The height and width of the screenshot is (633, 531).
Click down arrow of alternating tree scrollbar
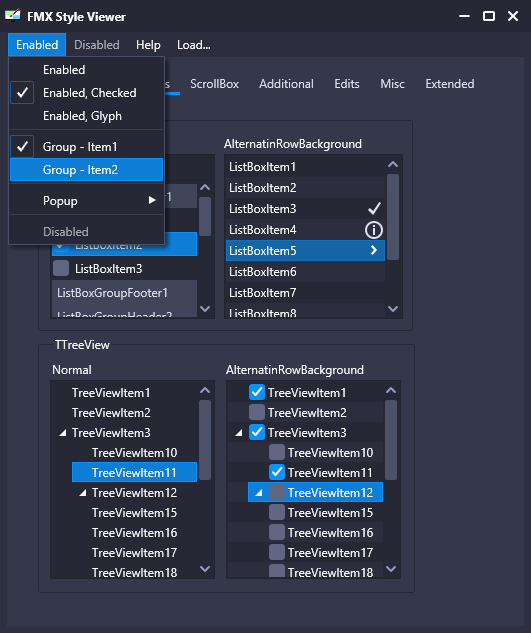pyautogui.click(x=391, y=569)
